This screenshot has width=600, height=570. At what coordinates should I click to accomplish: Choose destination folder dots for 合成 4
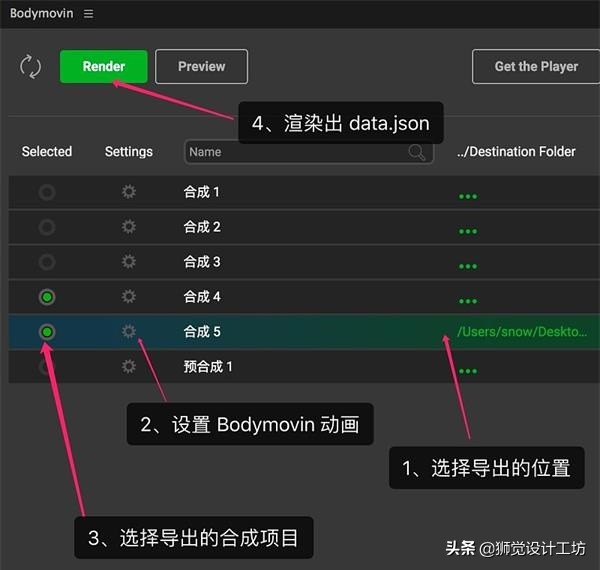(468, 301)
